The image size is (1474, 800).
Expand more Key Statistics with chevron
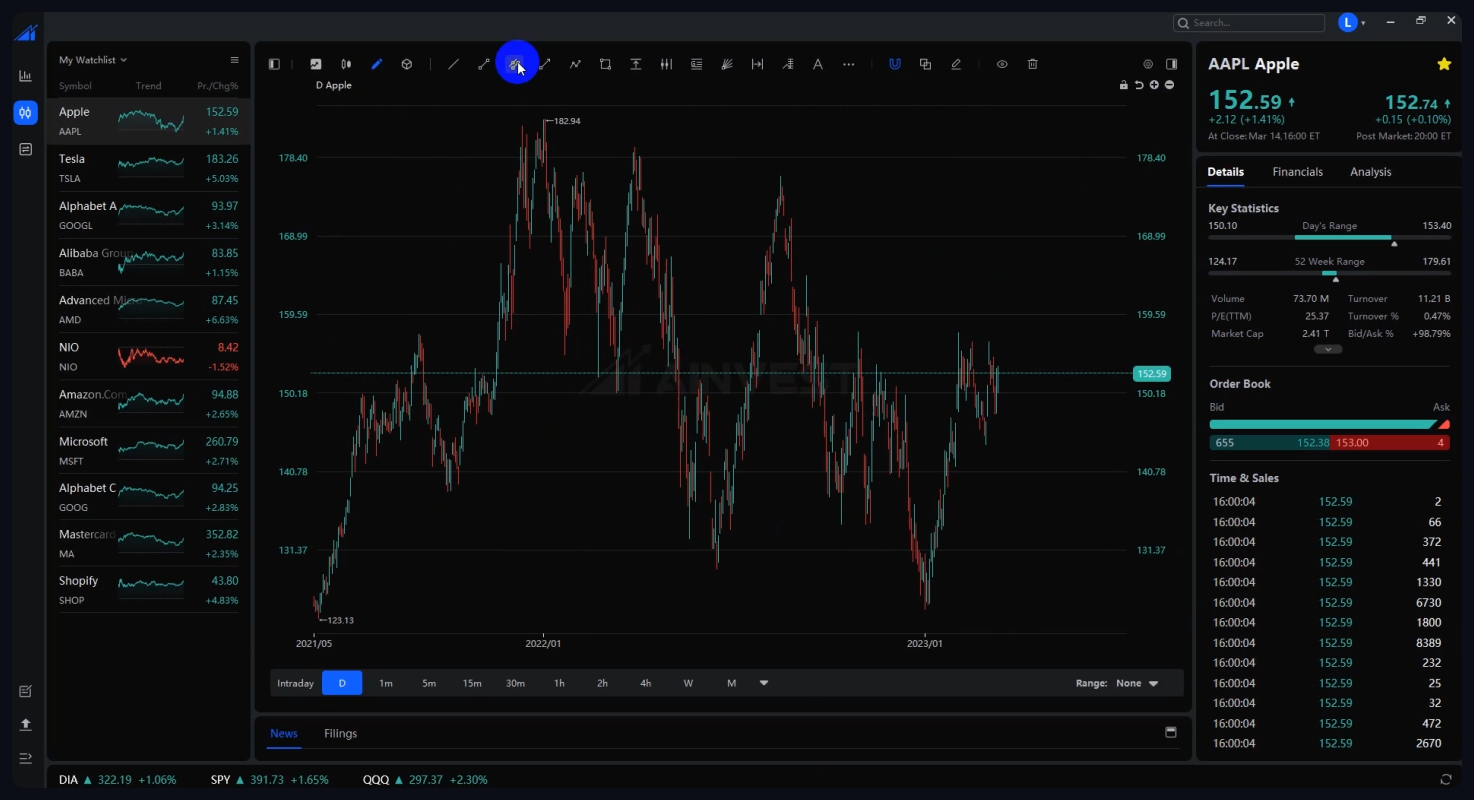(1328, 349)
